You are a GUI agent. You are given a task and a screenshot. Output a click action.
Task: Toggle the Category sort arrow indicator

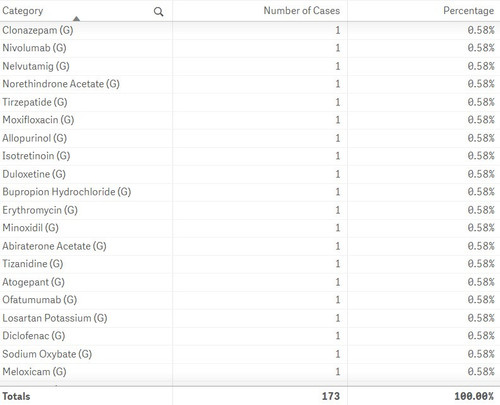[76, 19]
